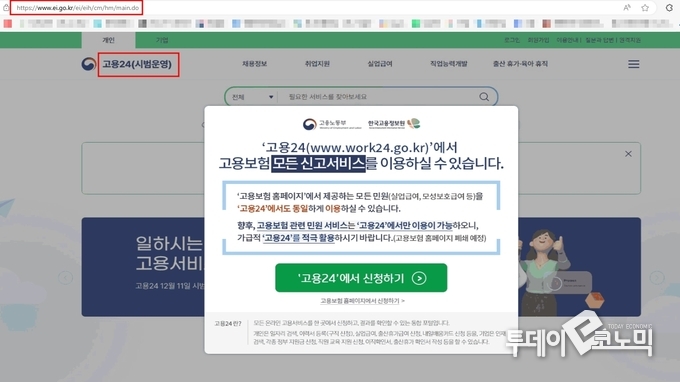Click the 질문과 답변 link
680x382 pixels.
(x=599, y=40)
